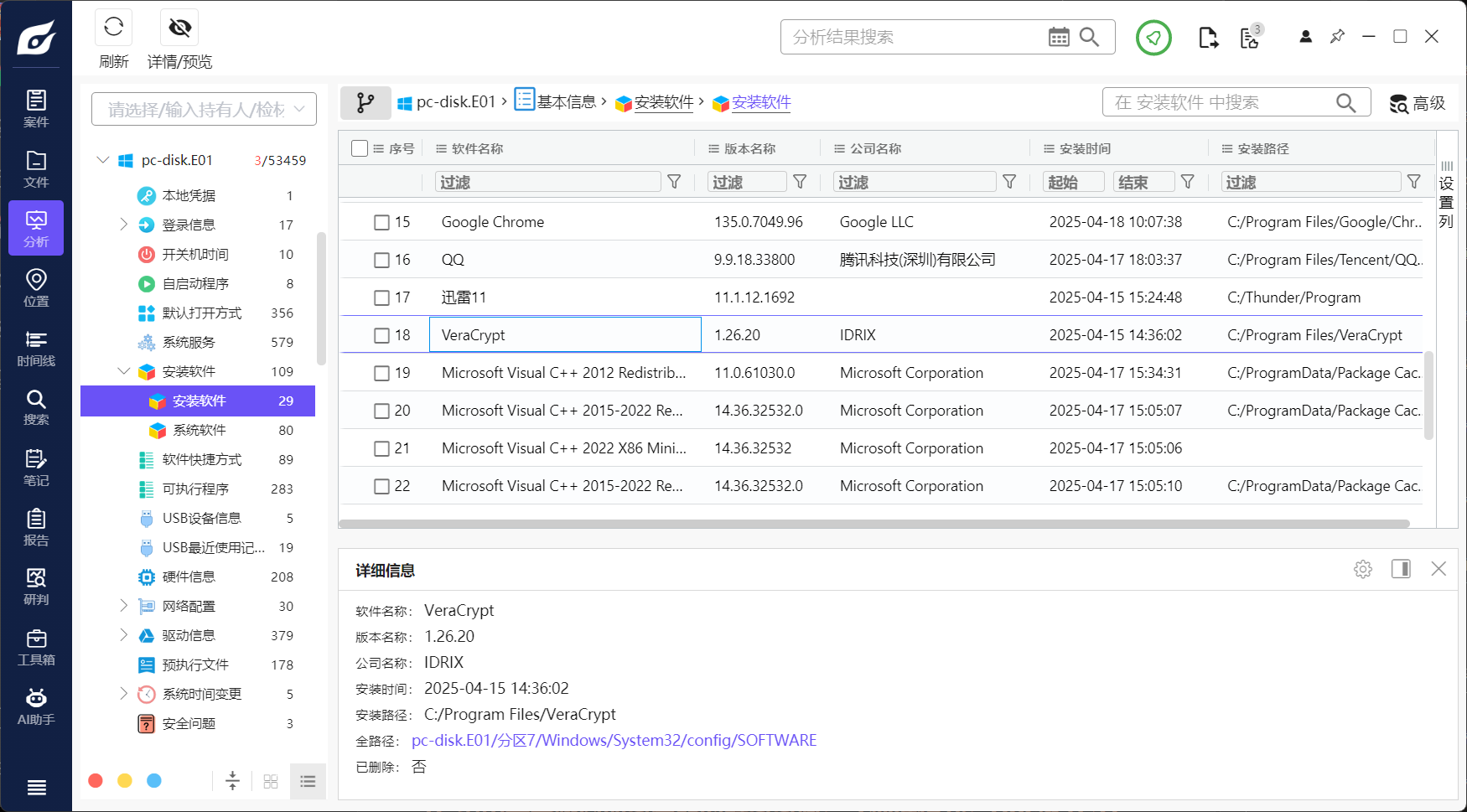
Task: Click the 刷新 refresh icon
Action: [x=114, y=27]
